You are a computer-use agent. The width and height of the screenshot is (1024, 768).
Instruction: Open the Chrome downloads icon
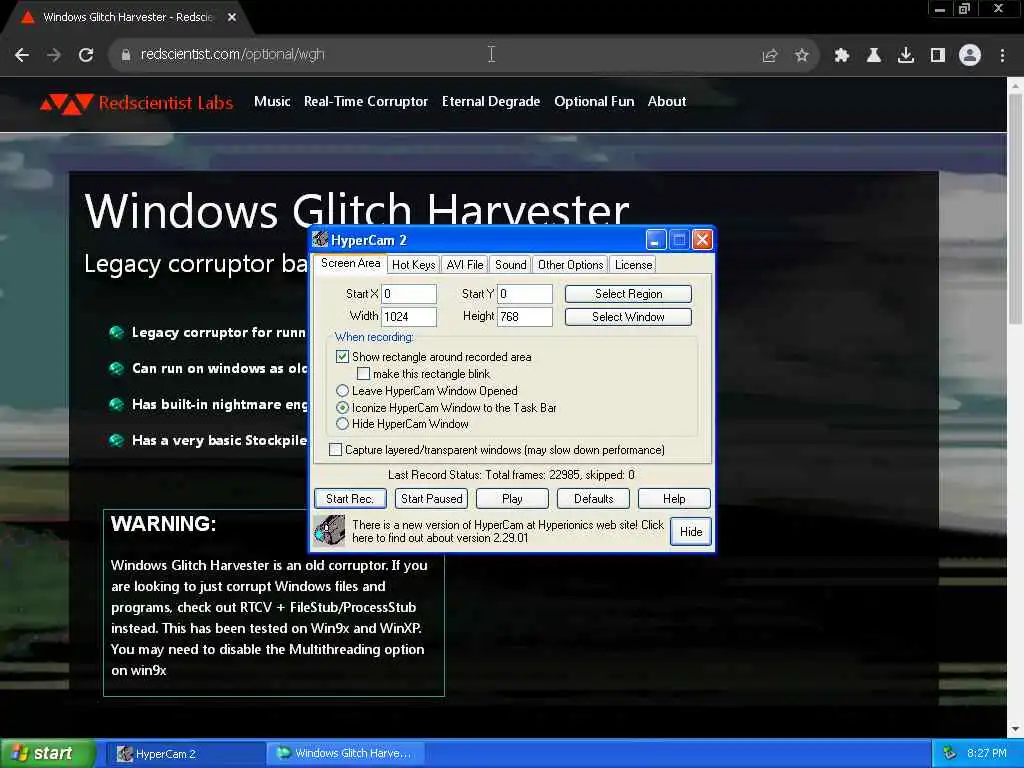pyautogui.click(x=906, y=56)
